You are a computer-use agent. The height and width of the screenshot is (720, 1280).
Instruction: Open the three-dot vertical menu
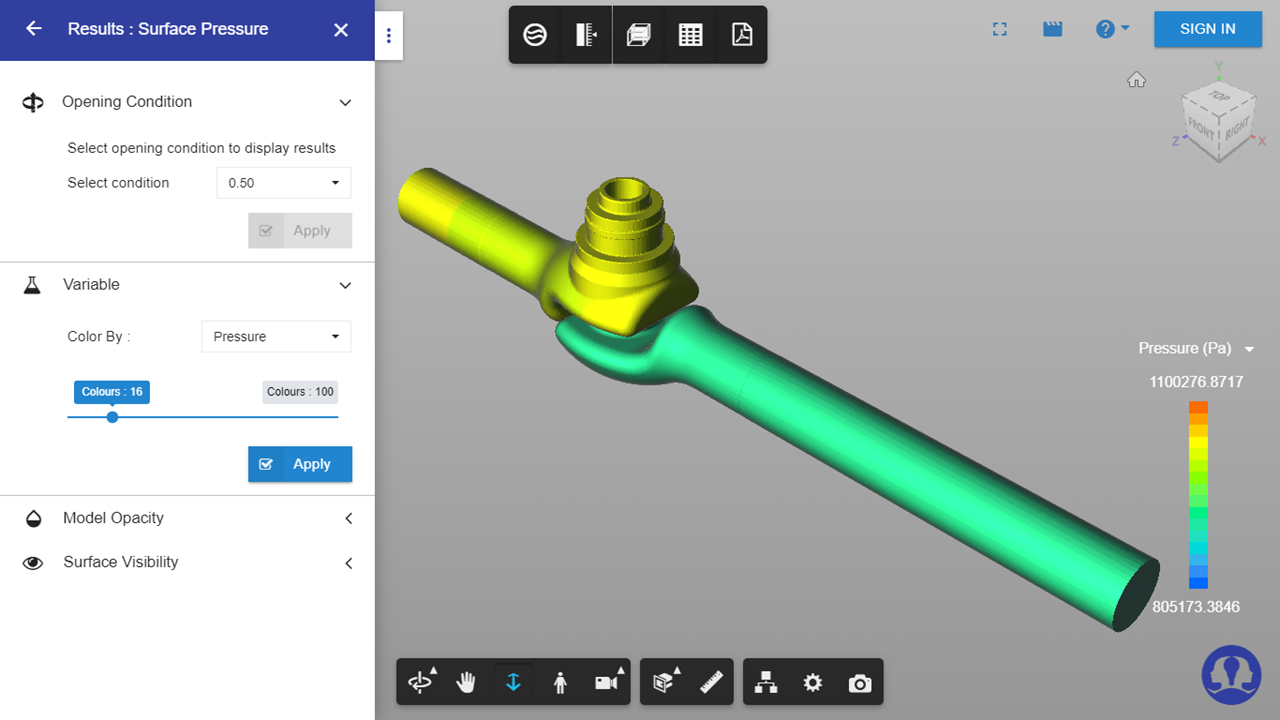click(x=389, y=36)
